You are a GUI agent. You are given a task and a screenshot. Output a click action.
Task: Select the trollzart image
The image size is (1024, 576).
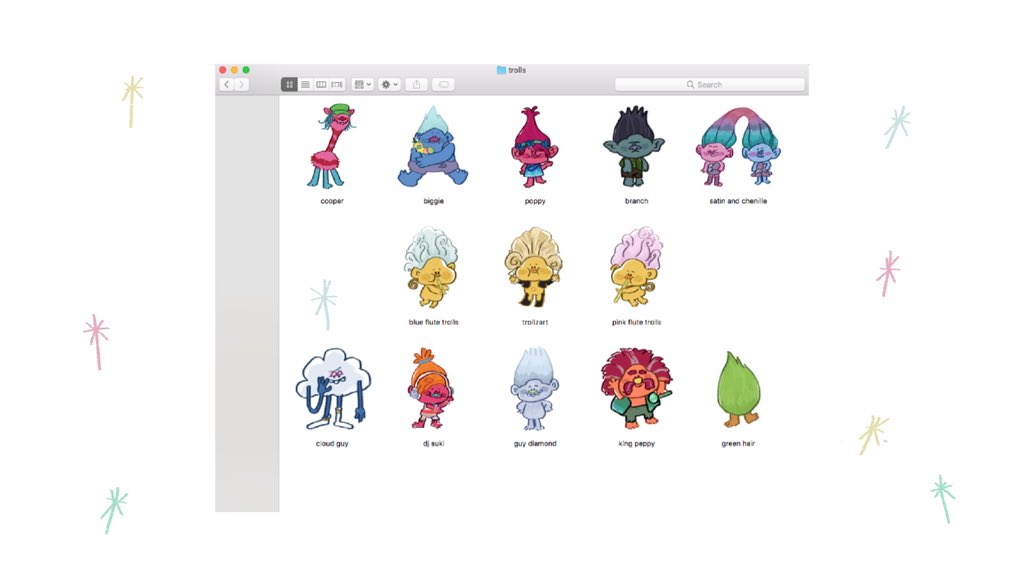[534, 267]
